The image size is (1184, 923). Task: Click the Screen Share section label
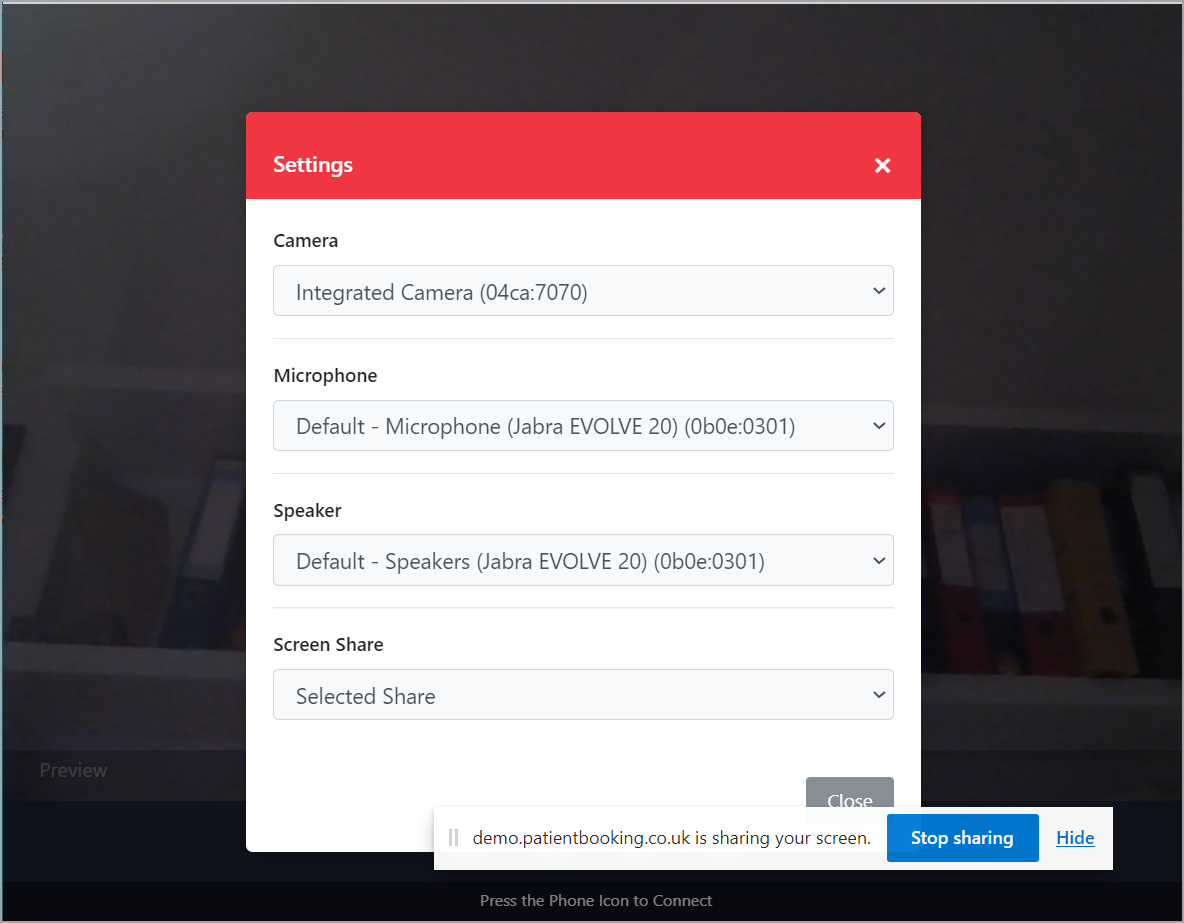328,645
